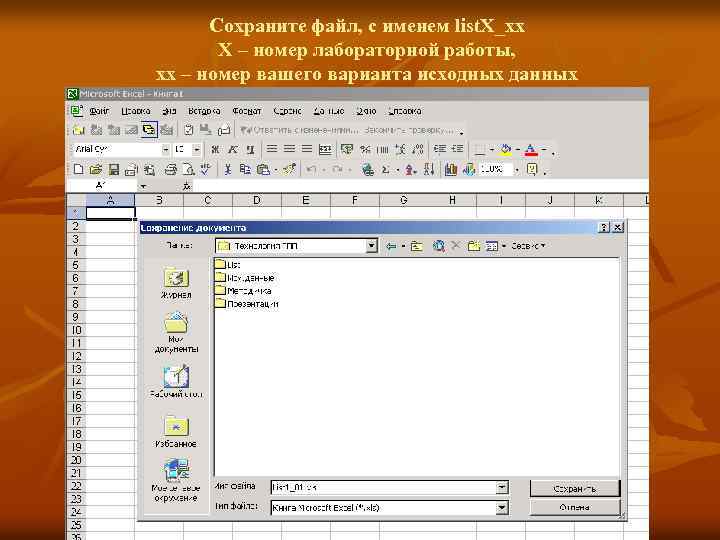The height and width of the screenshot is (540, 720).
Task: Go to Рабочий стол in places bar
Action: point(176,381)
